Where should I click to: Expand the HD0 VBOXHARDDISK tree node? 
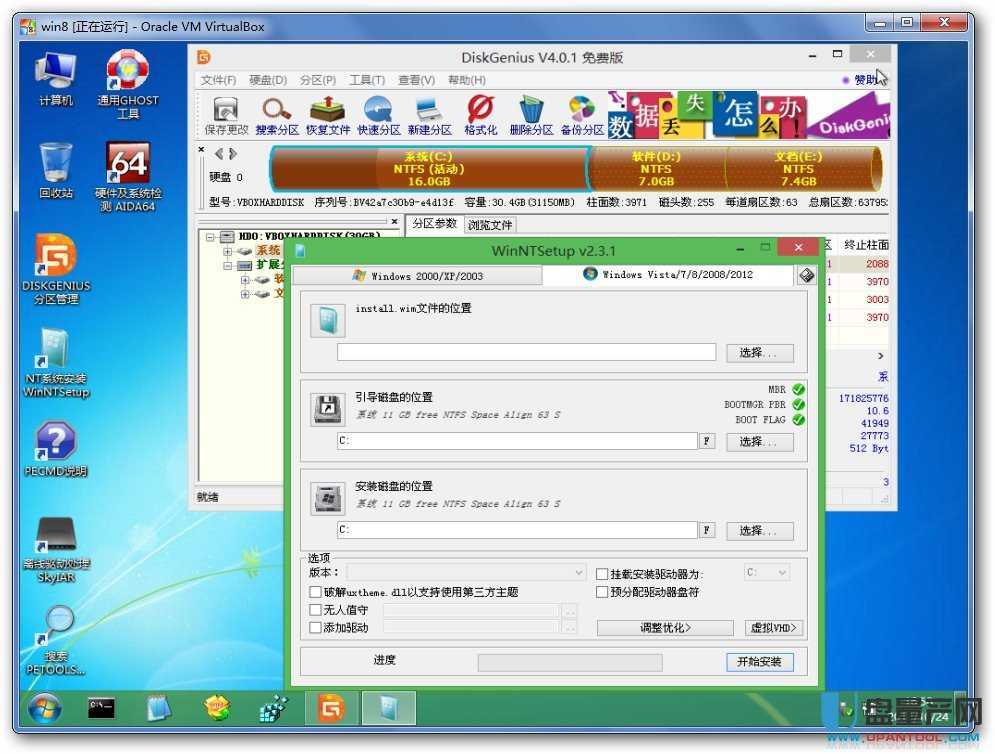211,237
